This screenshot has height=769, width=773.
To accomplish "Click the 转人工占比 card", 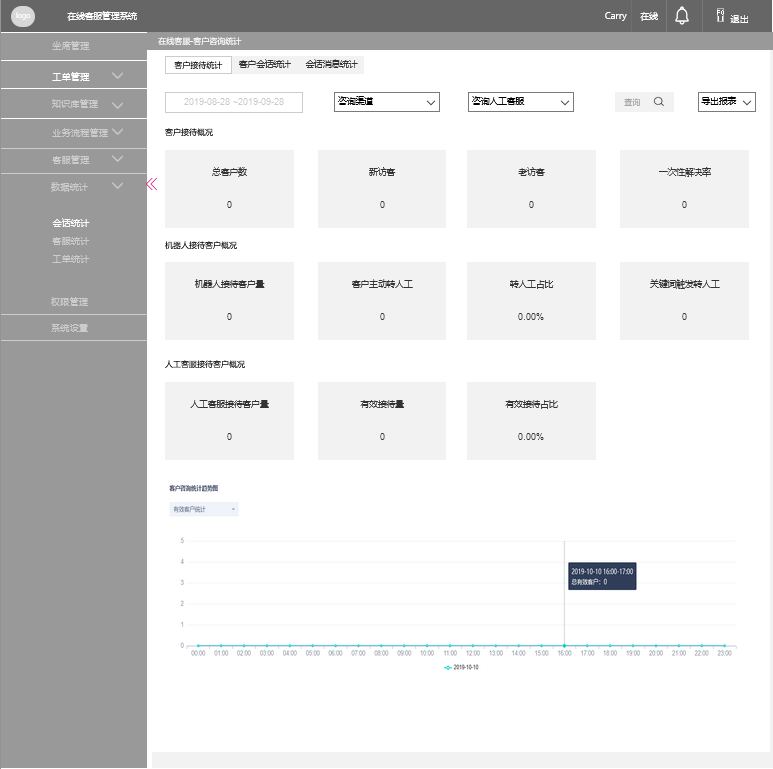I will 531,301.
